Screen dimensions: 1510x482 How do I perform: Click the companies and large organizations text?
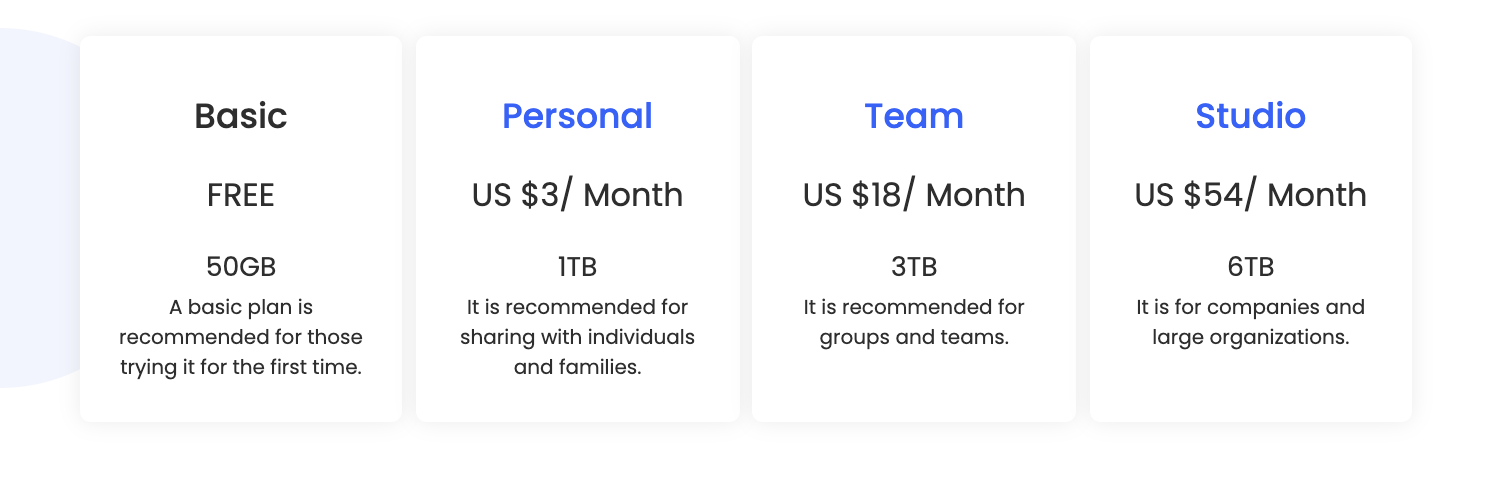click(x=1250, y=322)
